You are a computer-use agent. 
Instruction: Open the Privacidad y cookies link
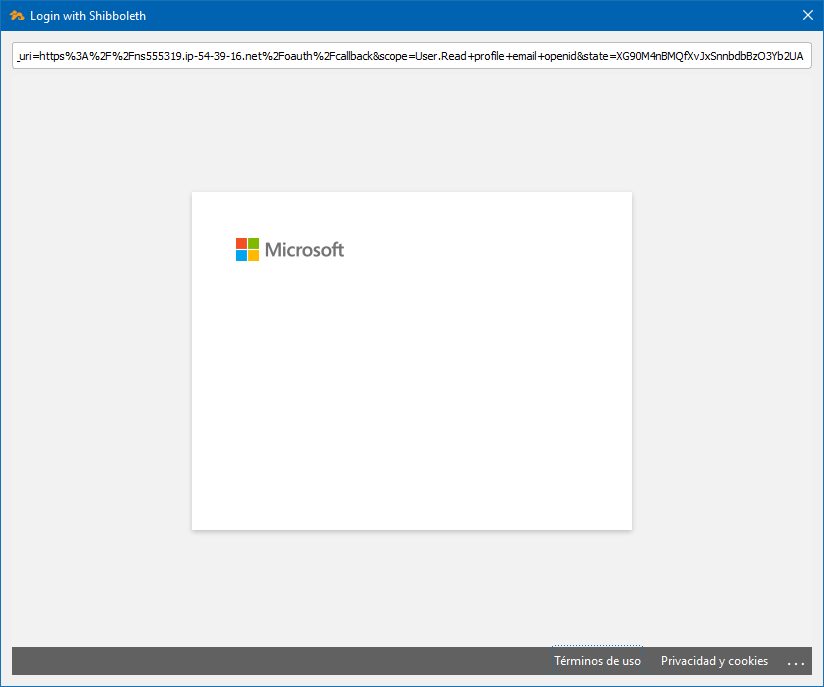tap(714, 661)
